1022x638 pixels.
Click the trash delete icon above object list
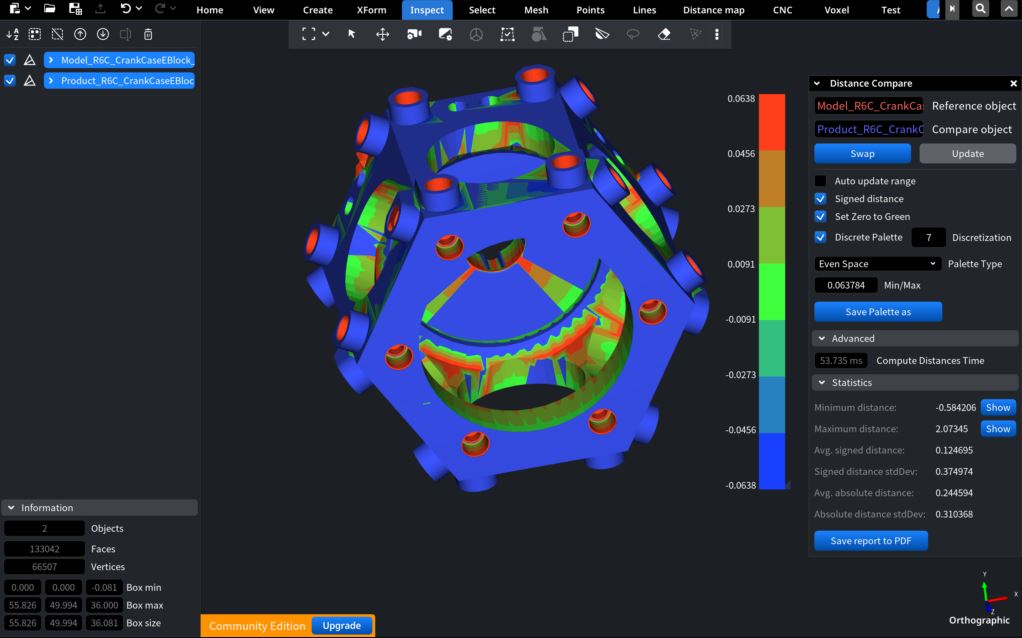tap(148, 34)
